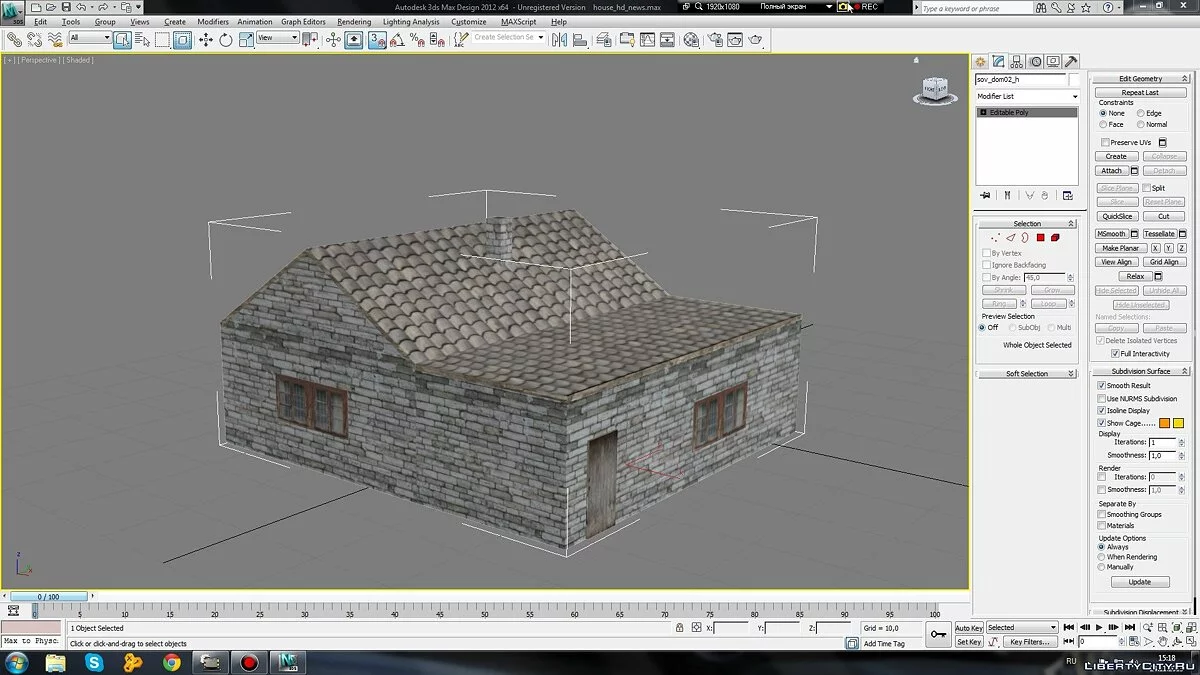Open the Utilities hammer panel

[1071, 62]
